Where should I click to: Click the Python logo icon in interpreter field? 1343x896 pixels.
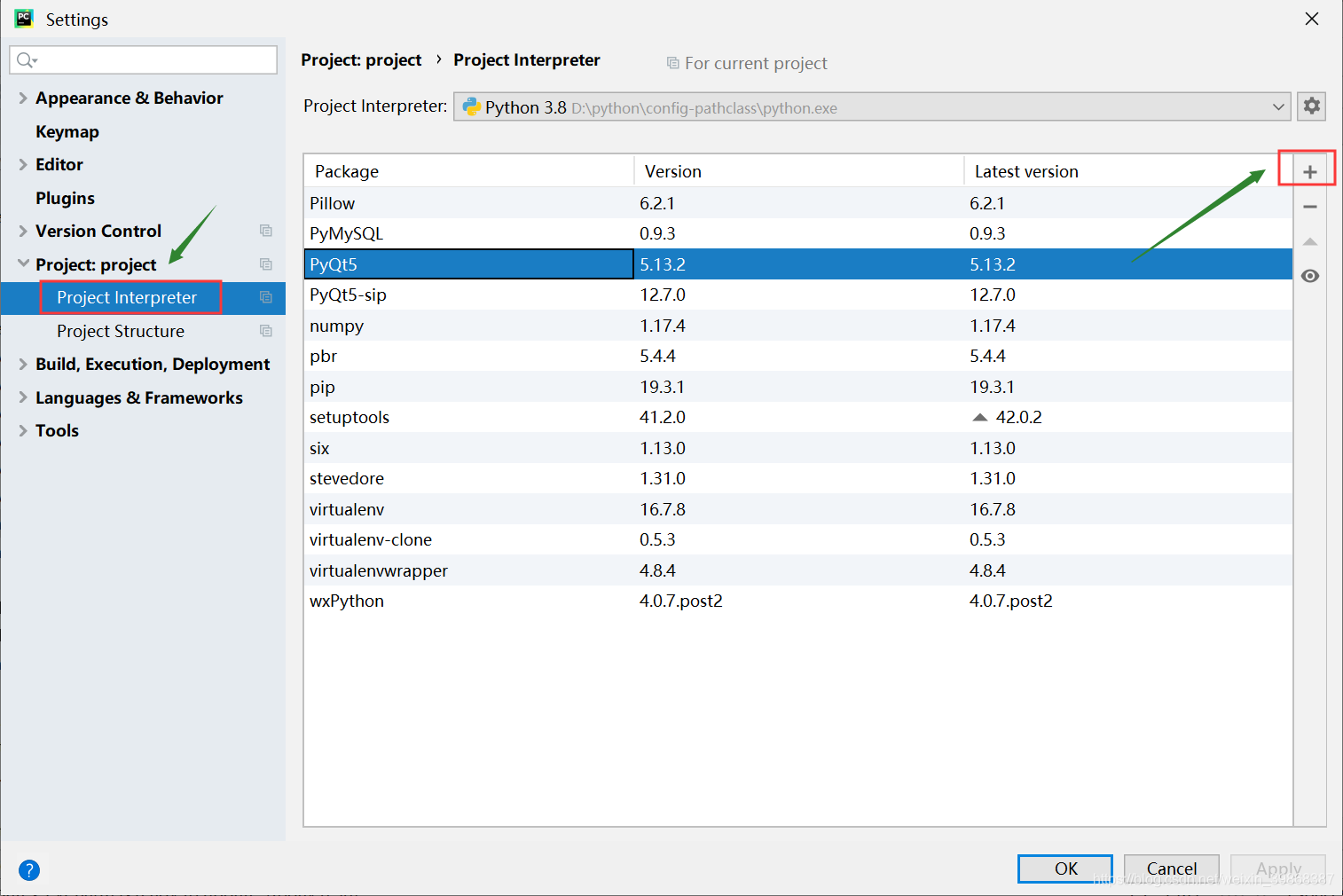[471, 107]
